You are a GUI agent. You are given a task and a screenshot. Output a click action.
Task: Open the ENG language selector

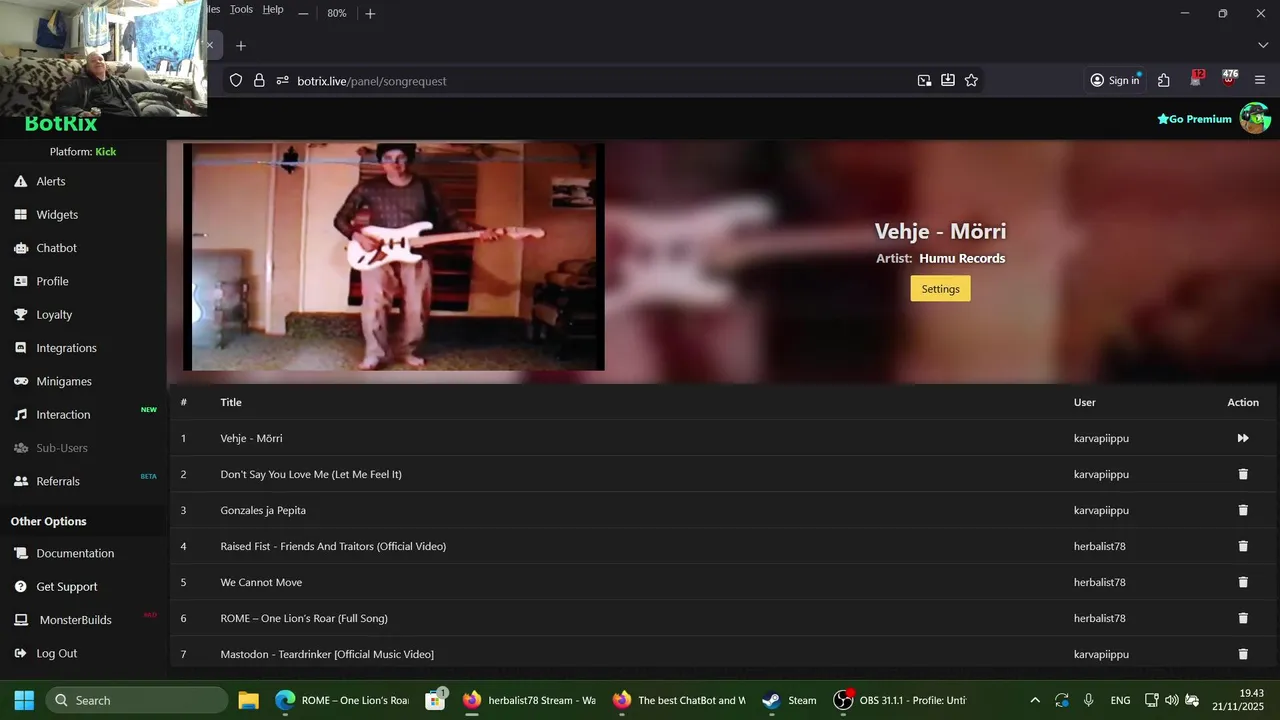(1120, 700)
